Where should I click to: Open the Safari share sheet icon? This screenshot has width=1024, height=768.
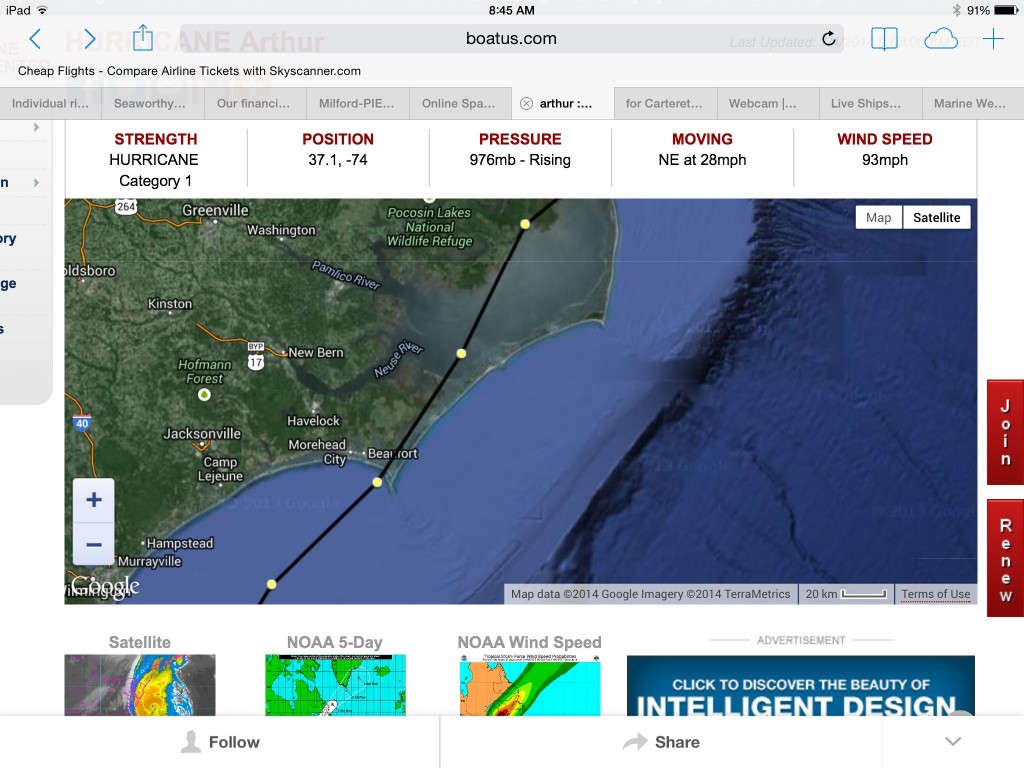click(x=143, y=38)
